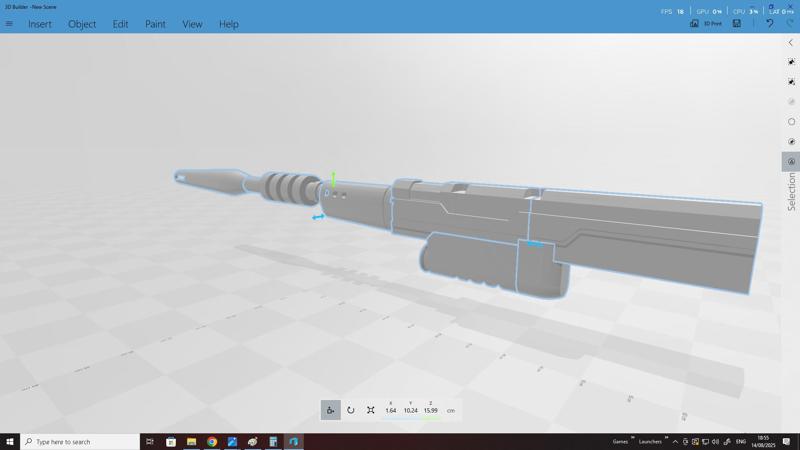
Task: Open the Calculator app on the taskbar
Action: pos(273,441)
